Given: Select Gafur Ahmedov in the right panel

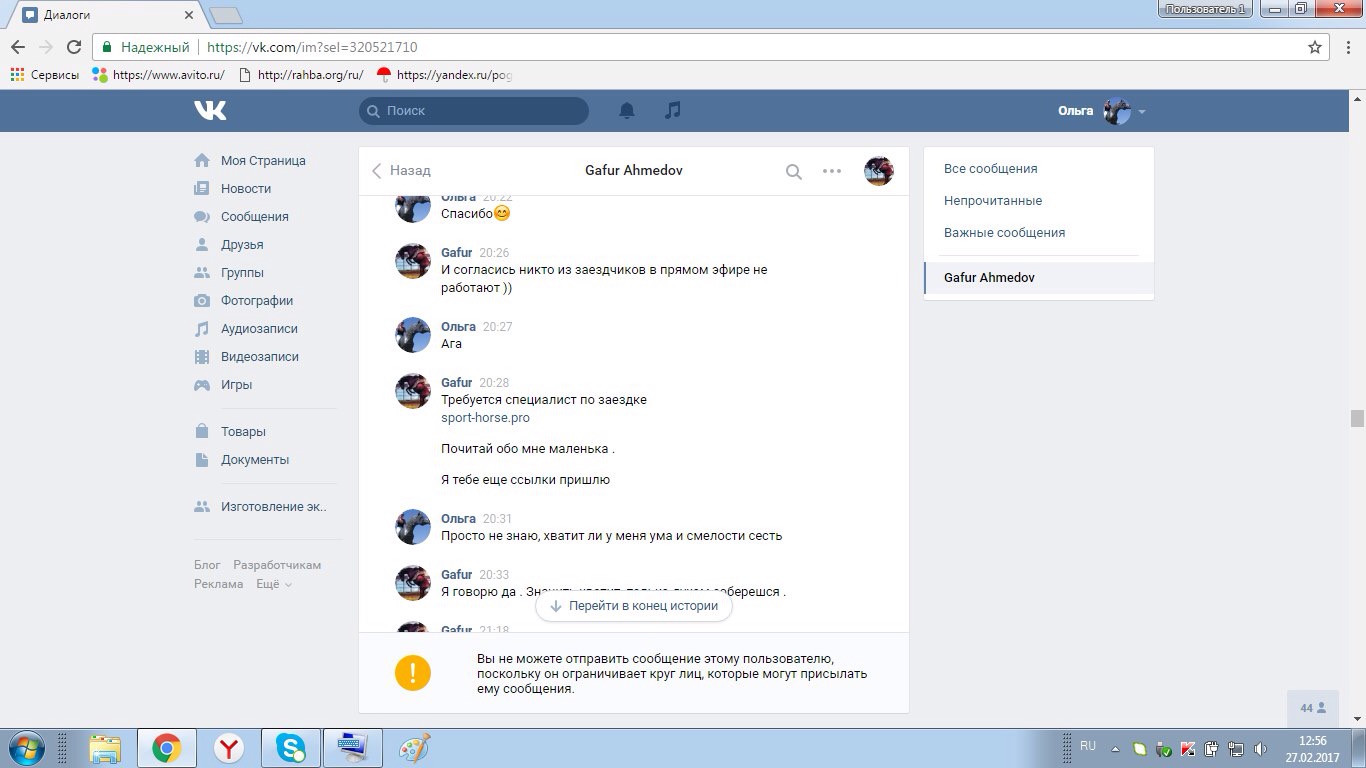Looking at the screenshot, I should pos(1039,278).
